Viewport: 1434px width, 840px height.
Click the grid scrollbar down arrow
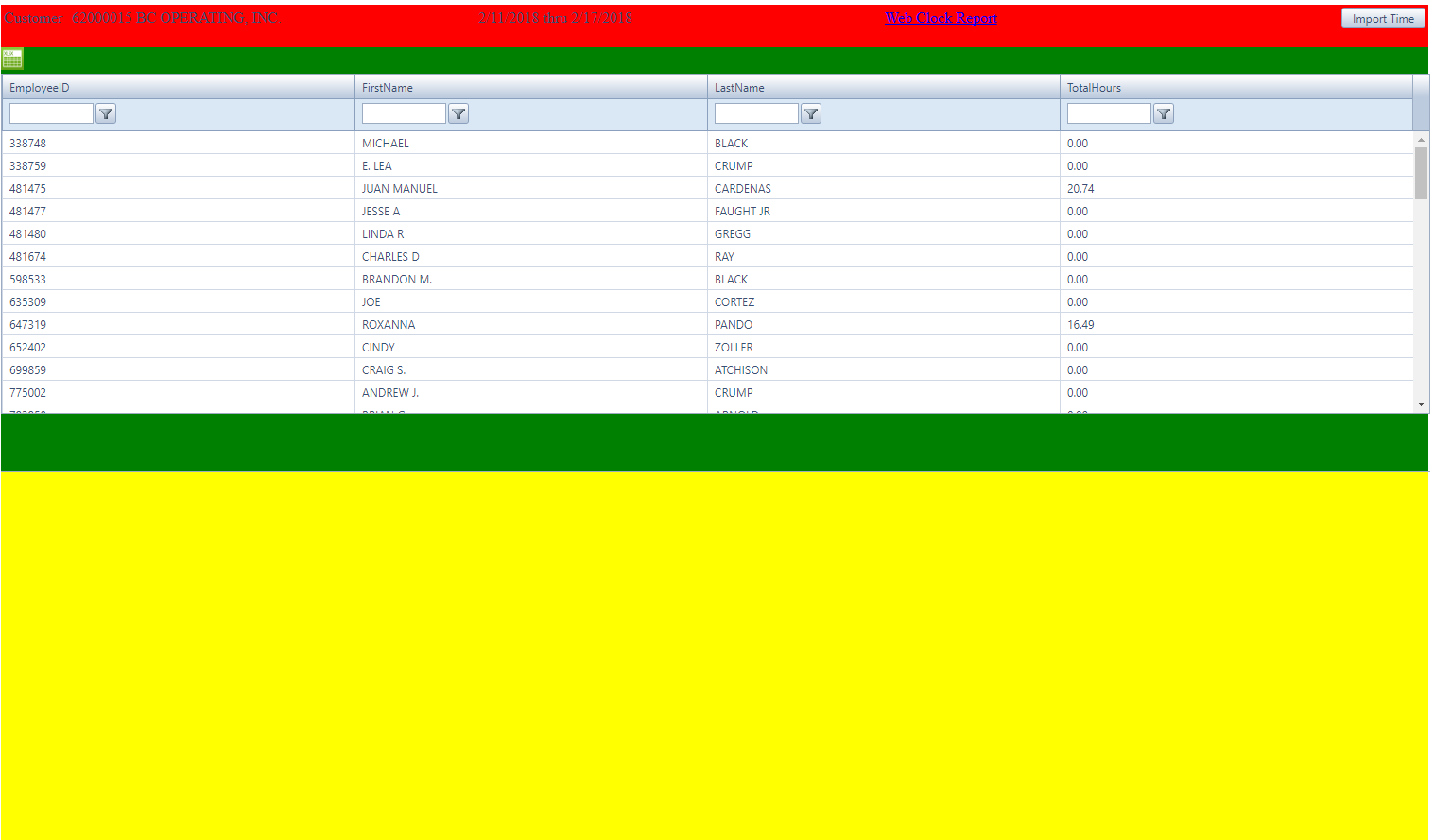click(x=1421, y=404)
